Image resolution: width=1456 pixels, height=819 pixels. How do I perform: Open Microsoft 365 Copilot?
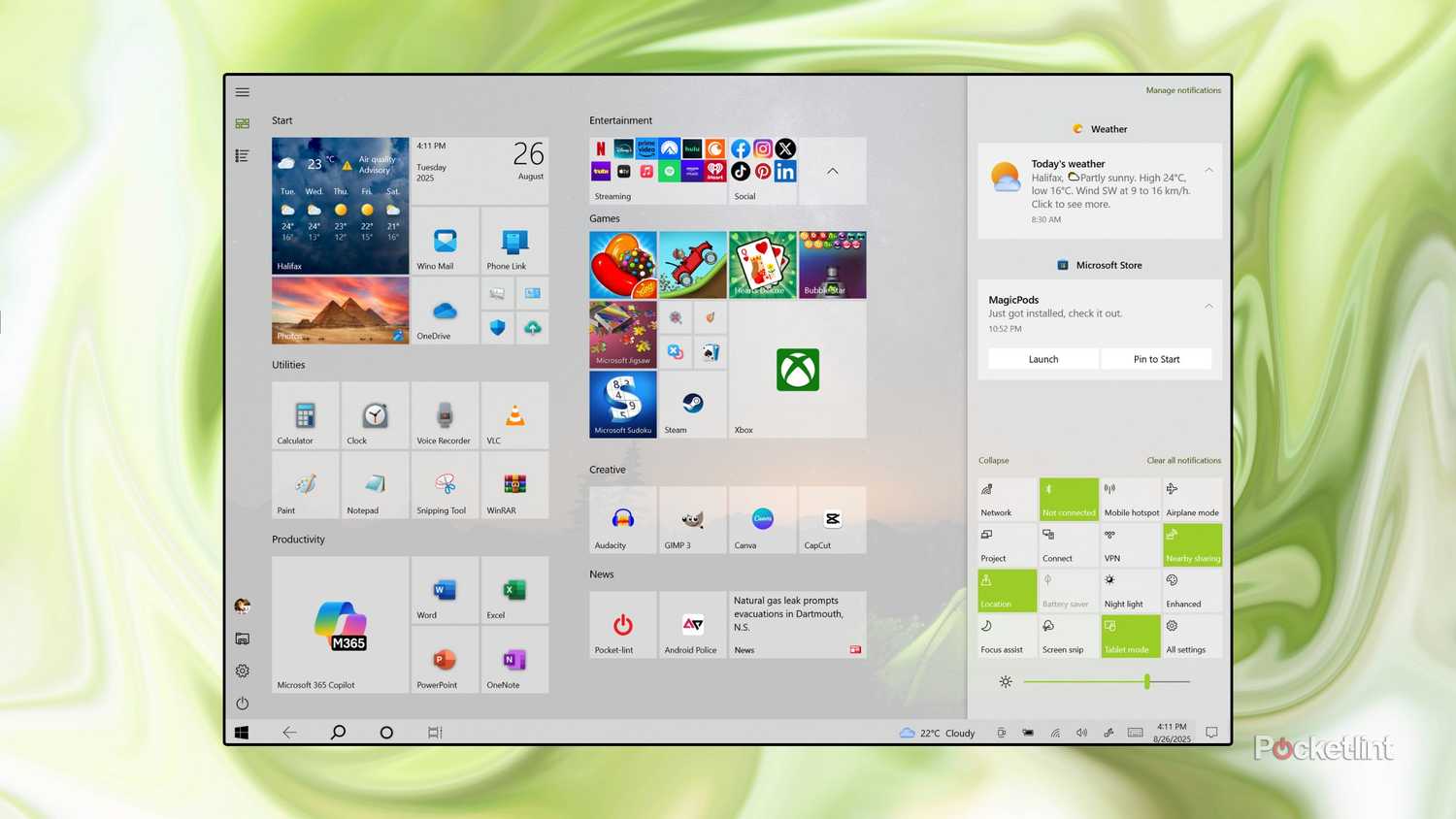pos(340,624)
